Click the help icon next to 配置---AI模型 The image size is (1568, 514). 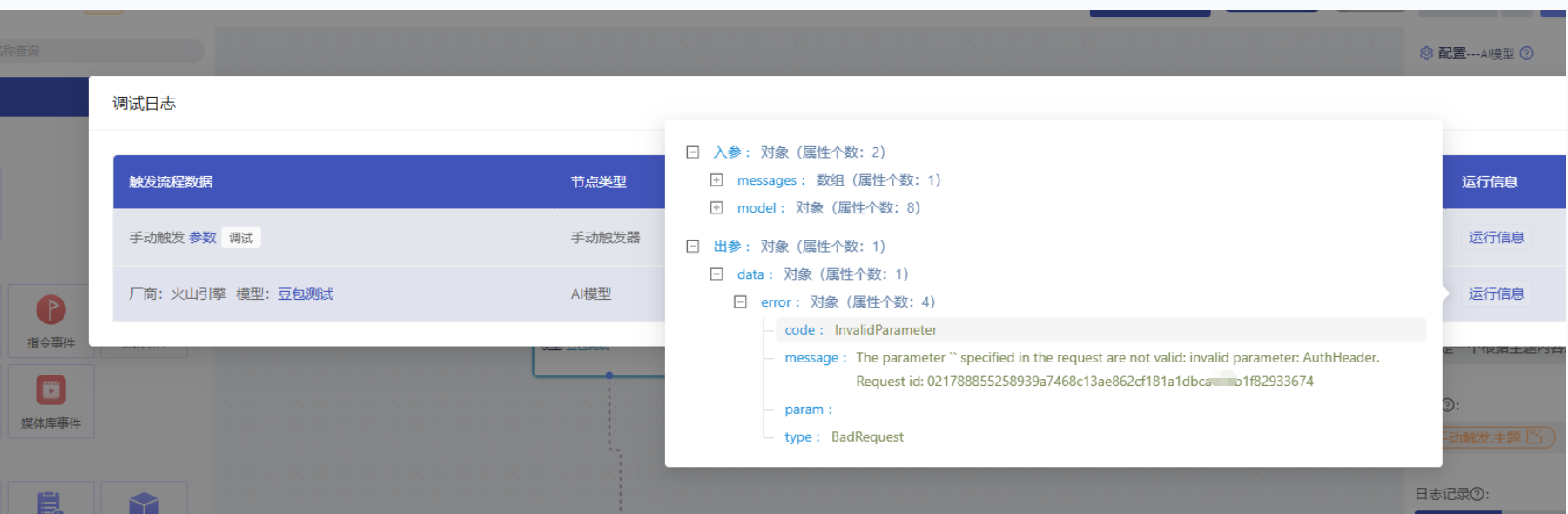click(x=1526, y=53)
